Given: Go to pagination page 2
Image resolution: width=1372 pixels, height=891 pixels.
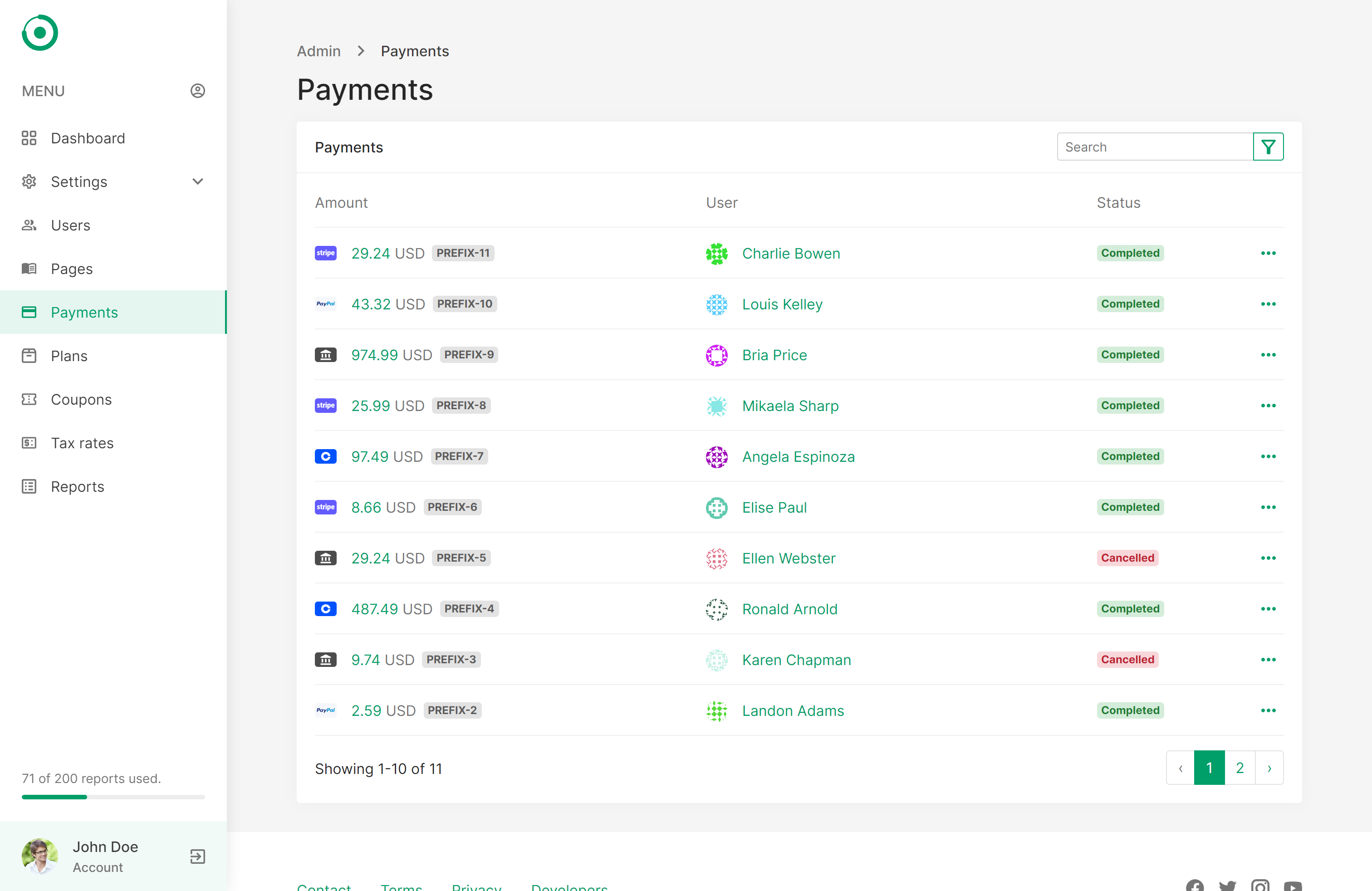Looking at the screenshot, I should [1240, 768].
